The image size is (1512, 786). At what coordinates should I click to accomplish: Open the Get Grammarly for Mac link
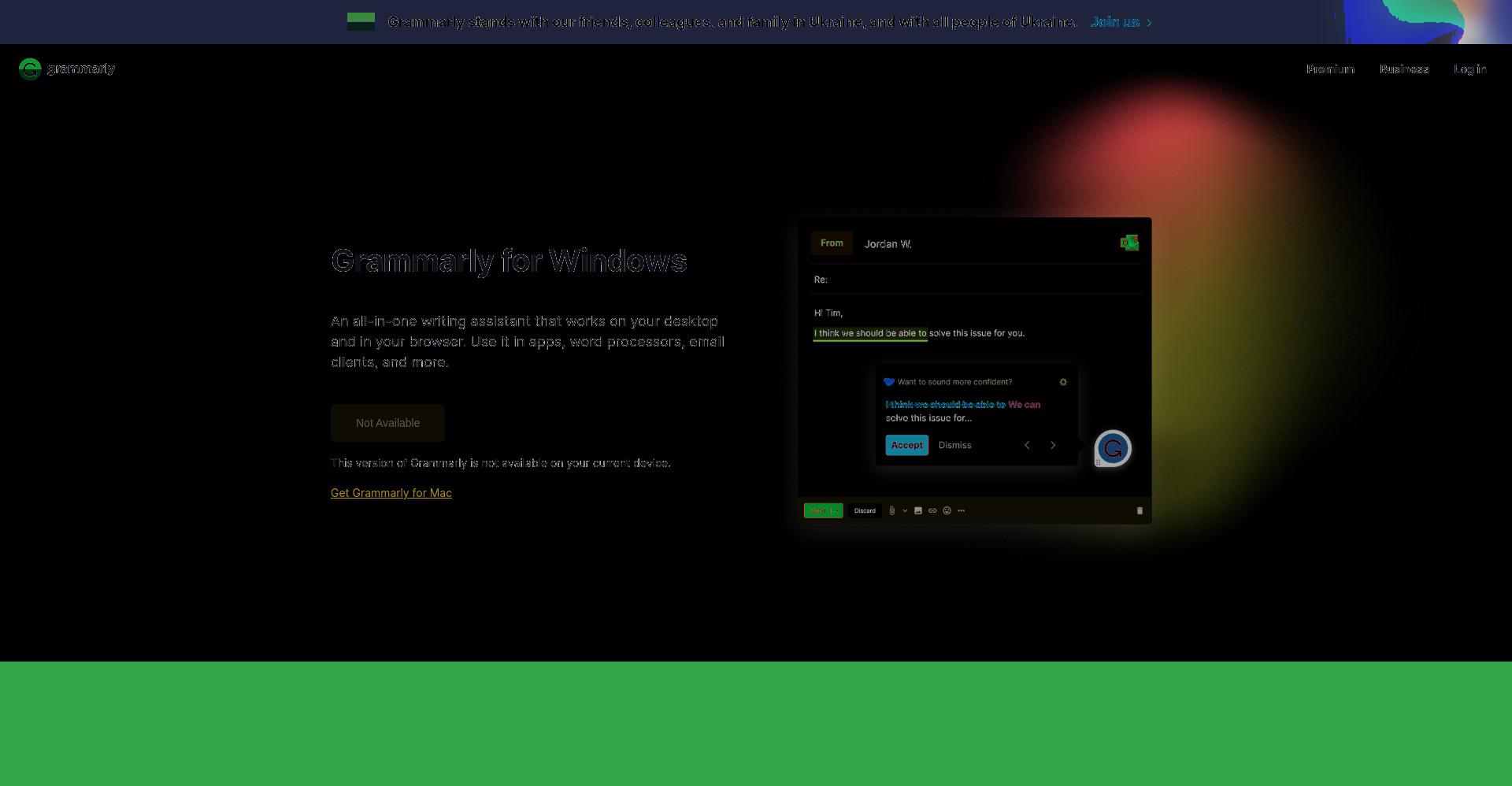pyautogui.click(x=391, y=493)
